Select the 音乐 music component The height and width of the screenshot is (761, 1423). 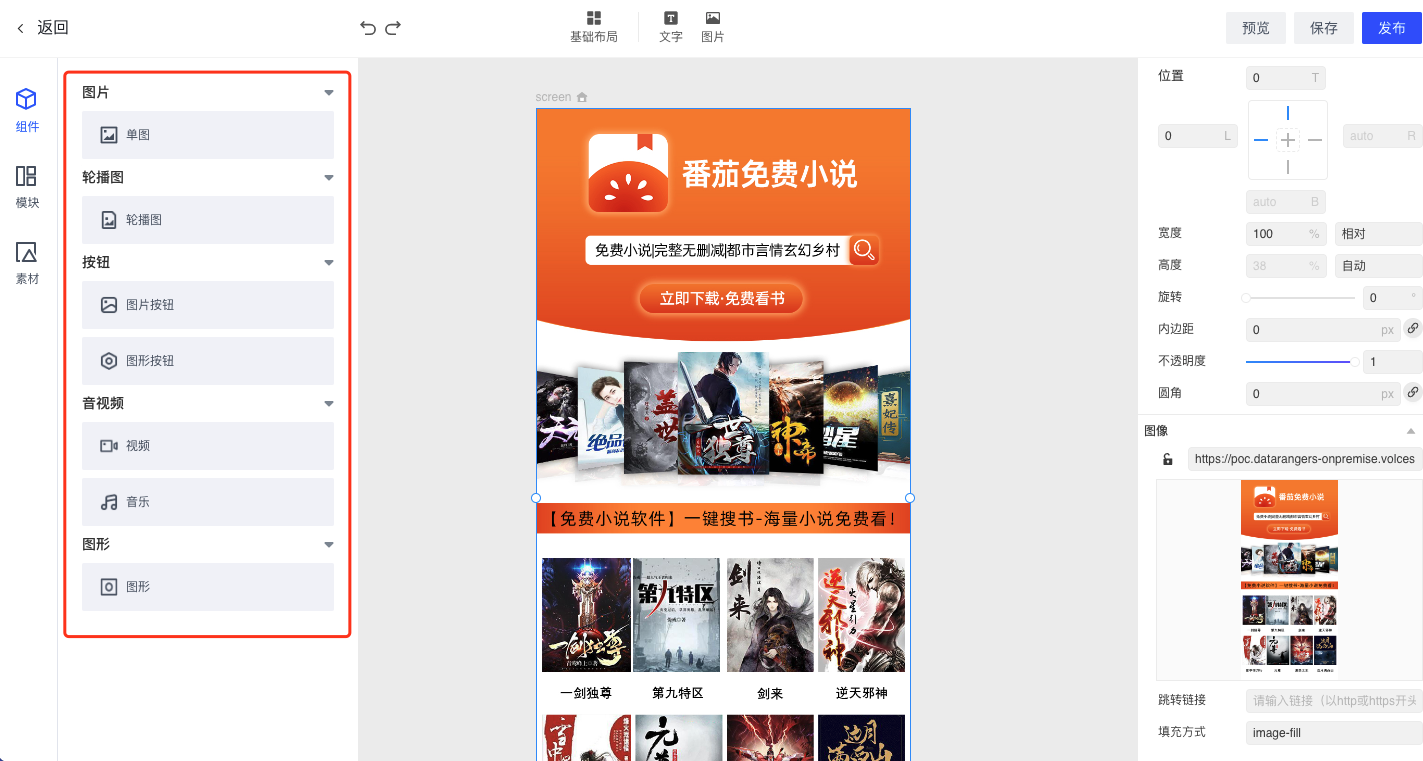tap(208, 502)
